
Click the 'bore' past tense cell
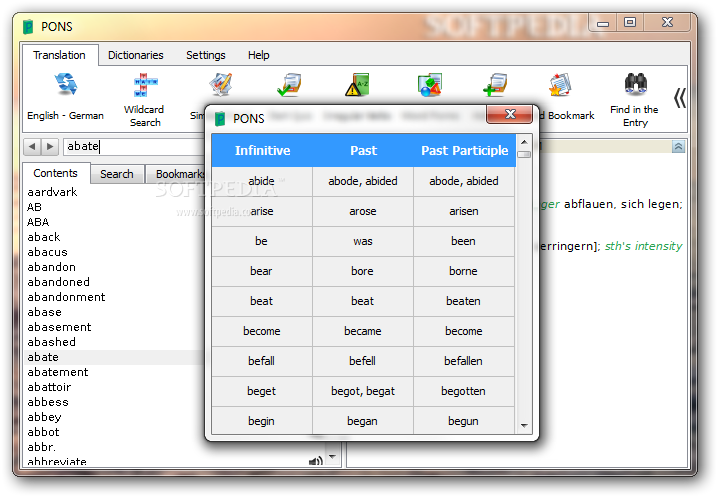click(x=363, y=271)
